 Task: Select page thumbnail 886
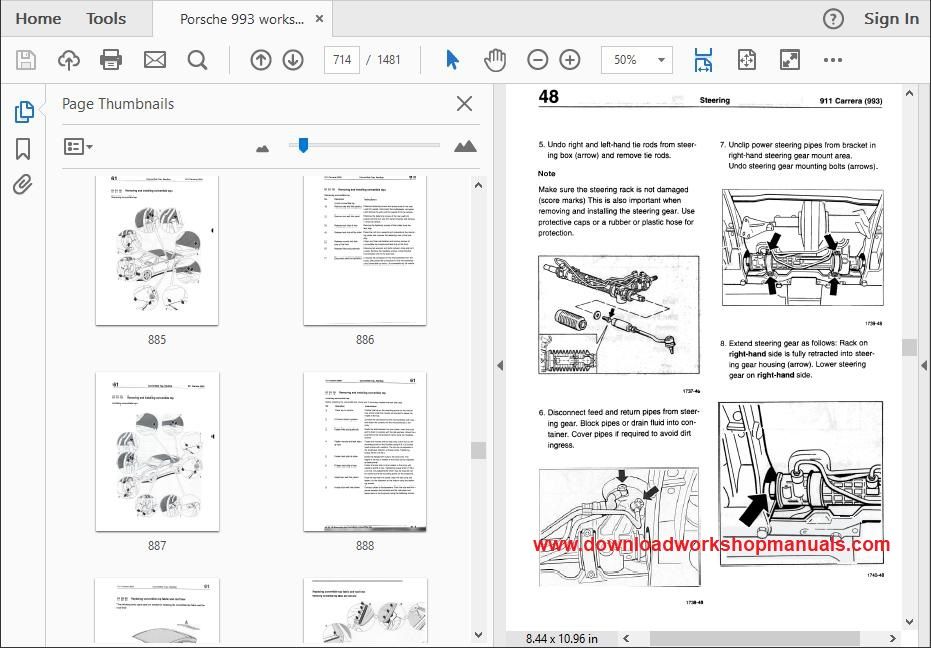pyautogui.click(x=365, y=251)
